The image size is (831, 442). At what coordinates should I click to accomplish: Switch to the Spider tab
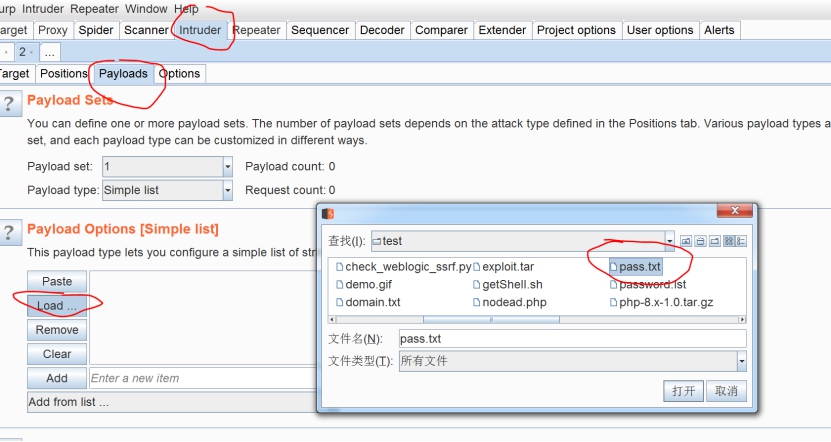[x=95, y=30]
